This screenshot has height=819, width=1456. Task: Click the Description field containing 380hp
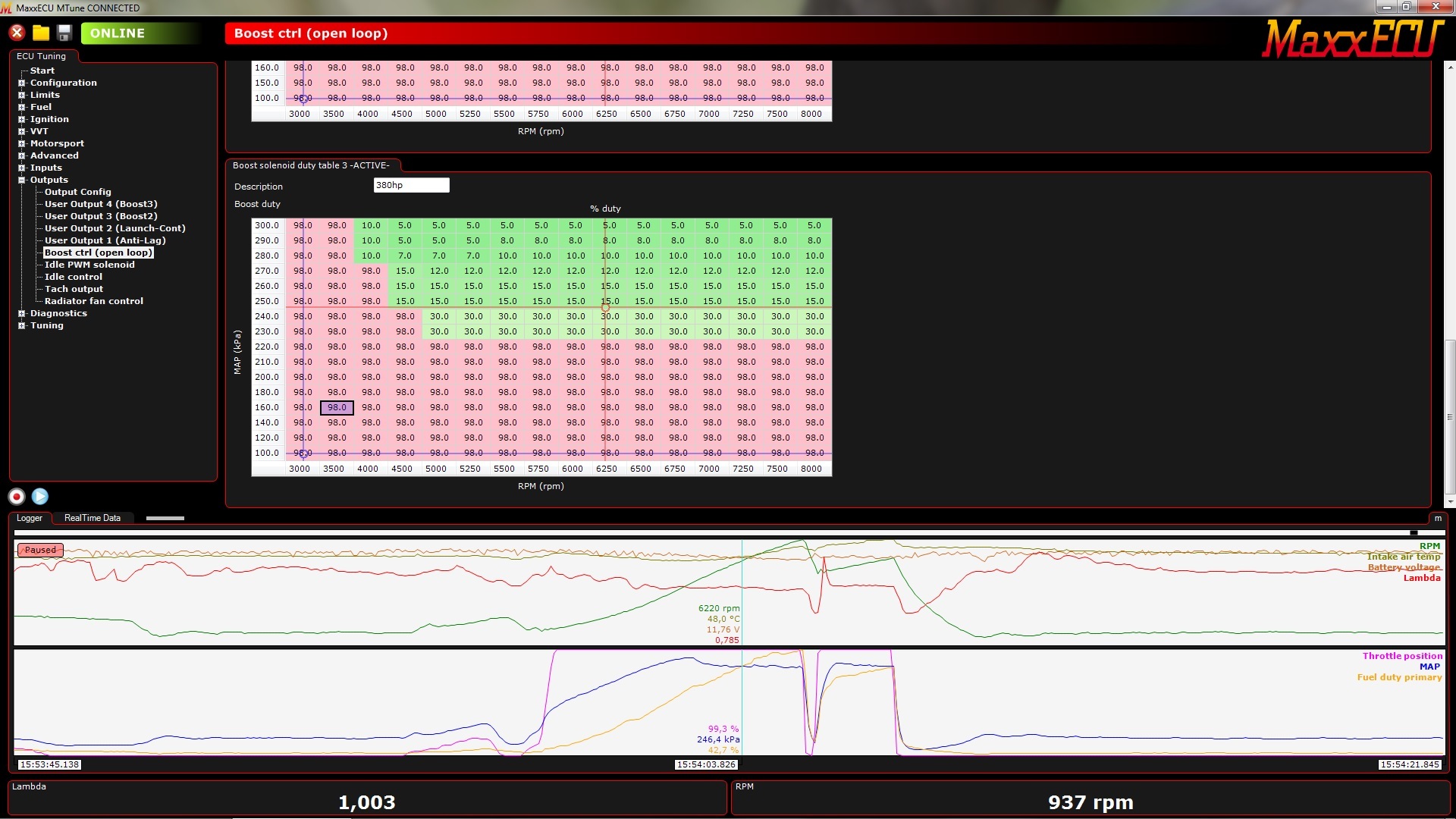[411, 185]
